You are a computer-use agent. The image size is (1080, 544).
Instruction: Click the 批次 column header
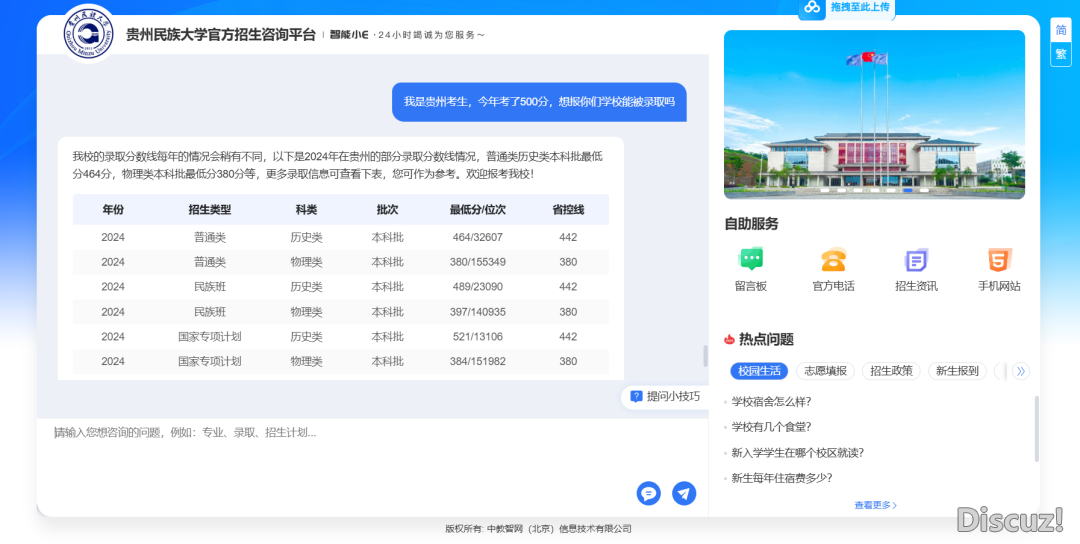pos(388,209)
